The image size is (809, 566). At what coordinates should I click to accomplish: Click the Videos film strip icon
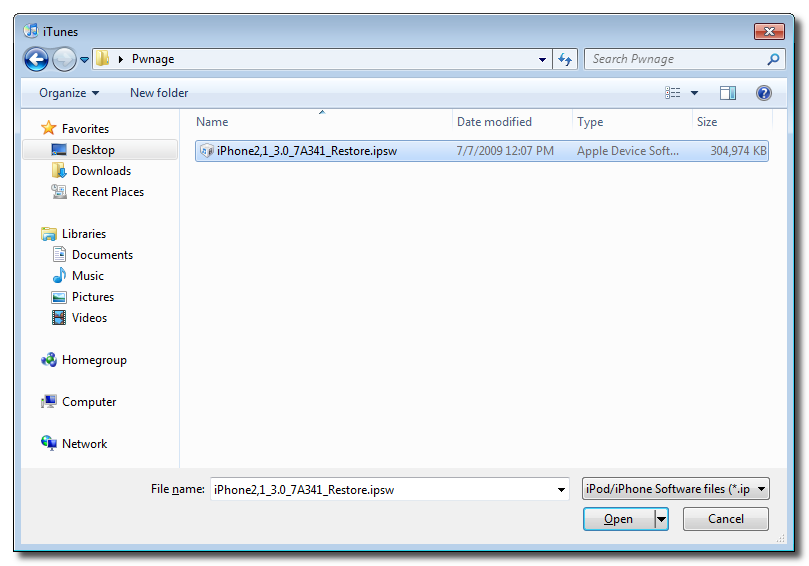click(x=59, y=318)
